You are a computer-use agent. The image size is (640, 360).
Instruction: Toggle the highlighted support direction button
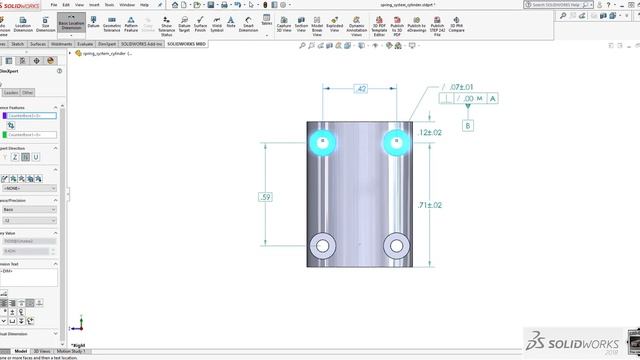click(25, 157)
